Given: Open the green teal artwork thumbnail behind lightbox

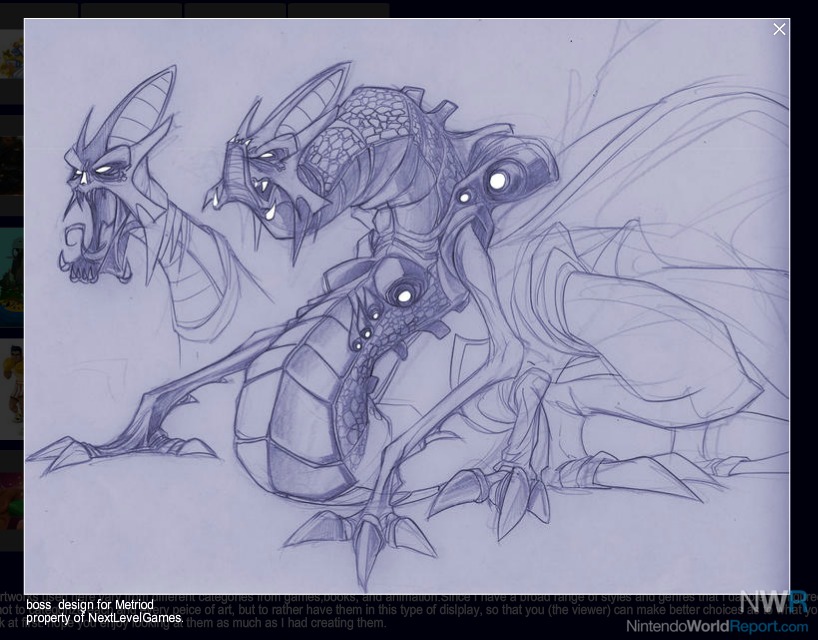Looking at the screenshot, I should tap(11, 277).
